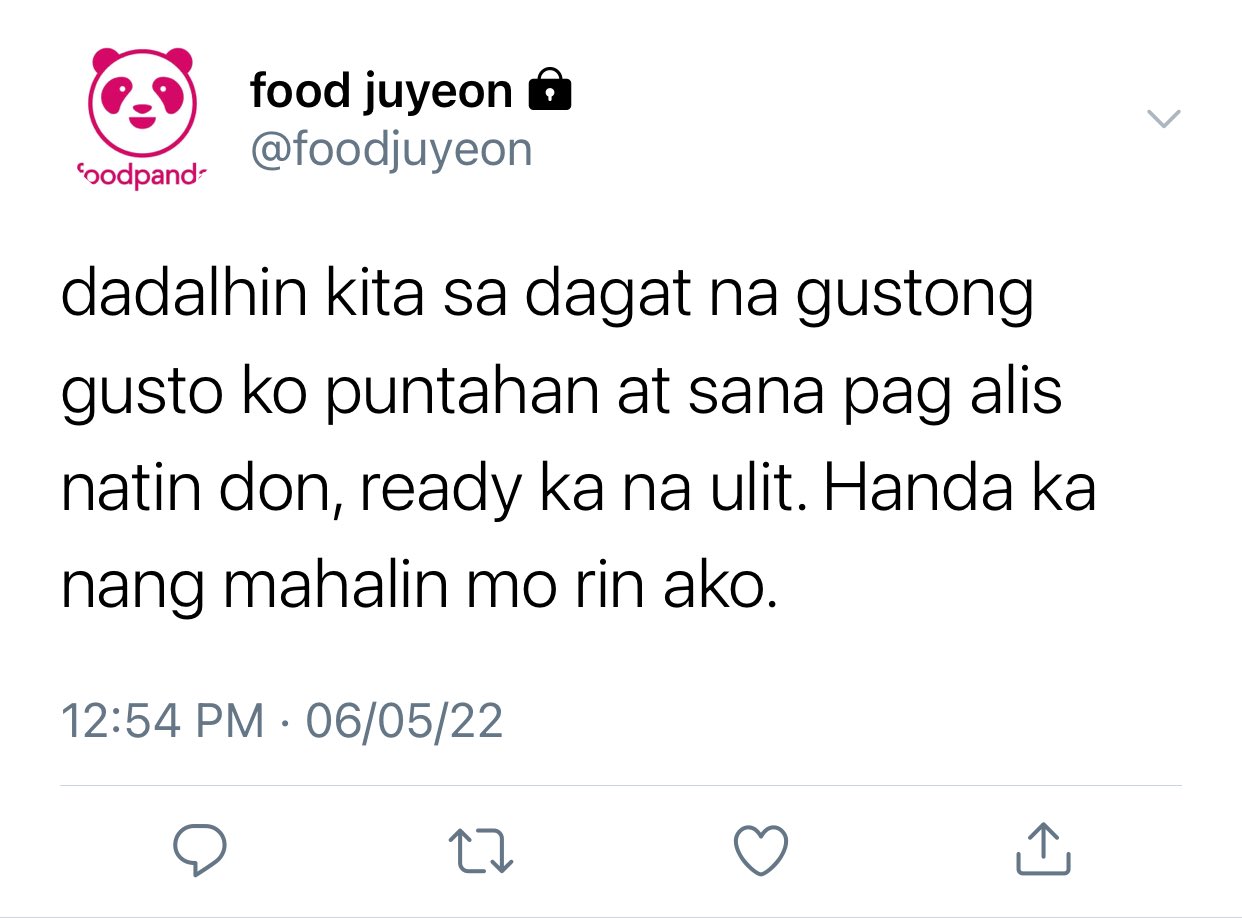1242x918 pixels.
Task: Open the food juyeon display name
Action: click(x=381, y=92)
